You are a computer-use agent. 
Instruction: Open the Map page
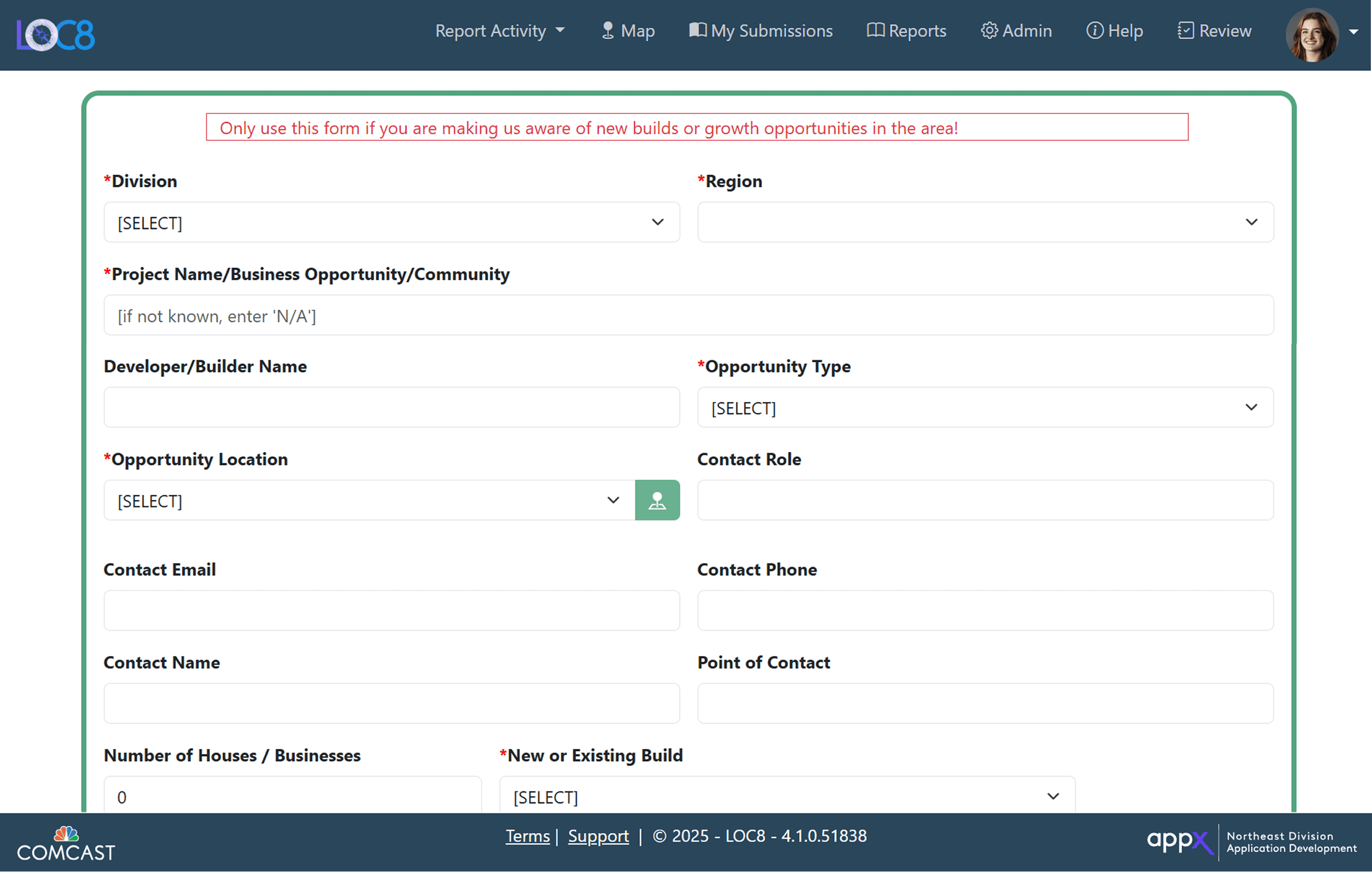(628, 31)
